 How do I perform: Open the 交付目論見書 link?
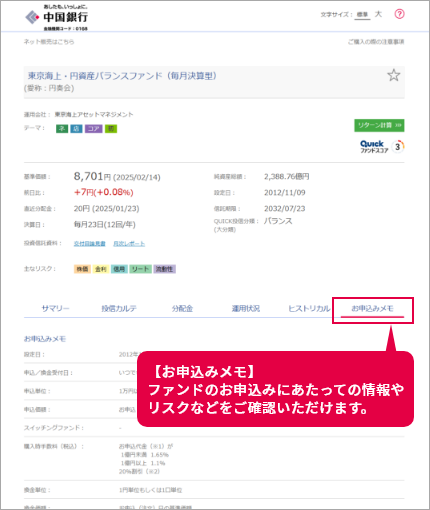(x=90, y=244)
